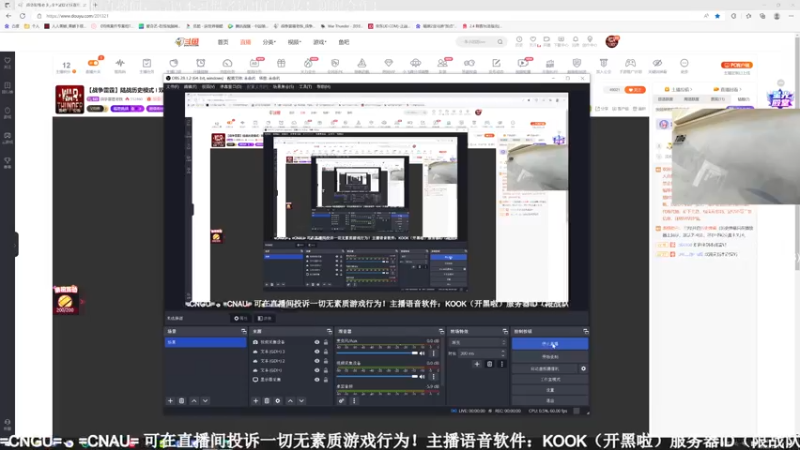
Task: Open Douyu 鱼吧 nav item
Action: (x=344, y=42)
